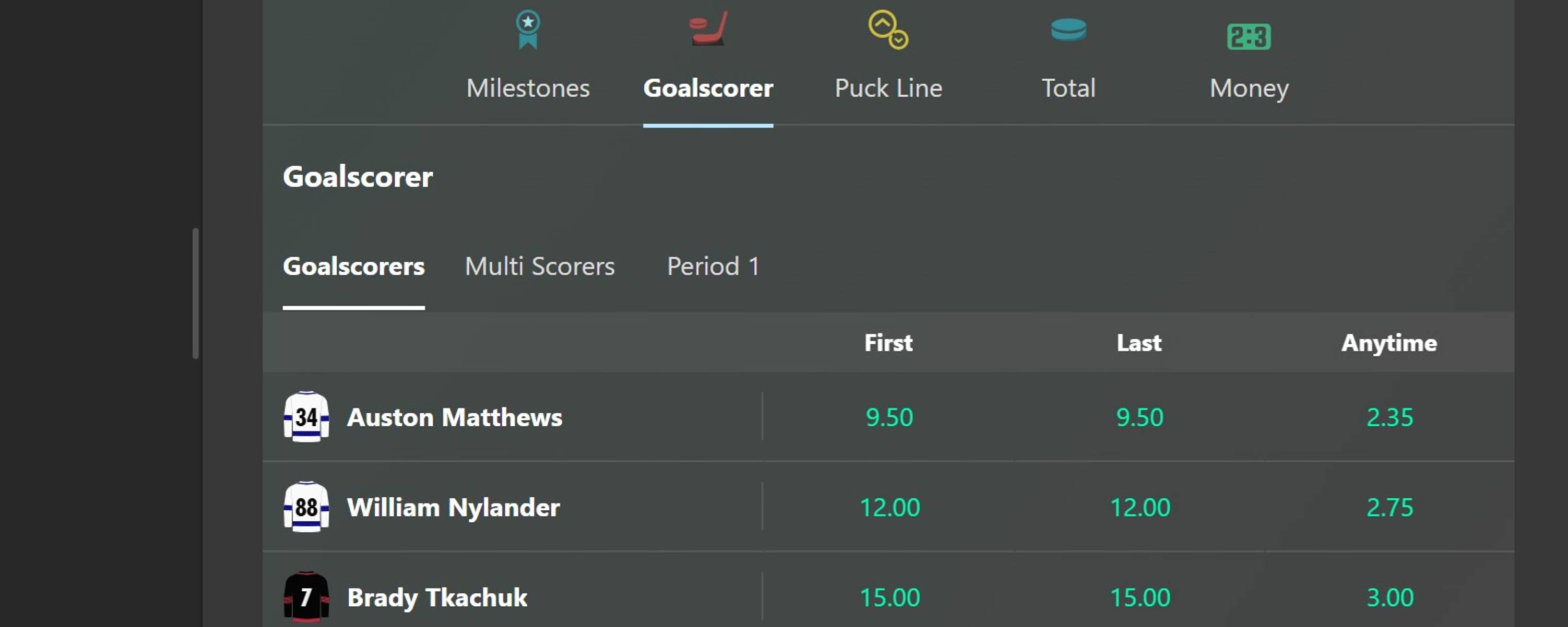Click Brady Tkachuk's number 7 jersey
This screenshot has width=1568, height=627.
306,597
